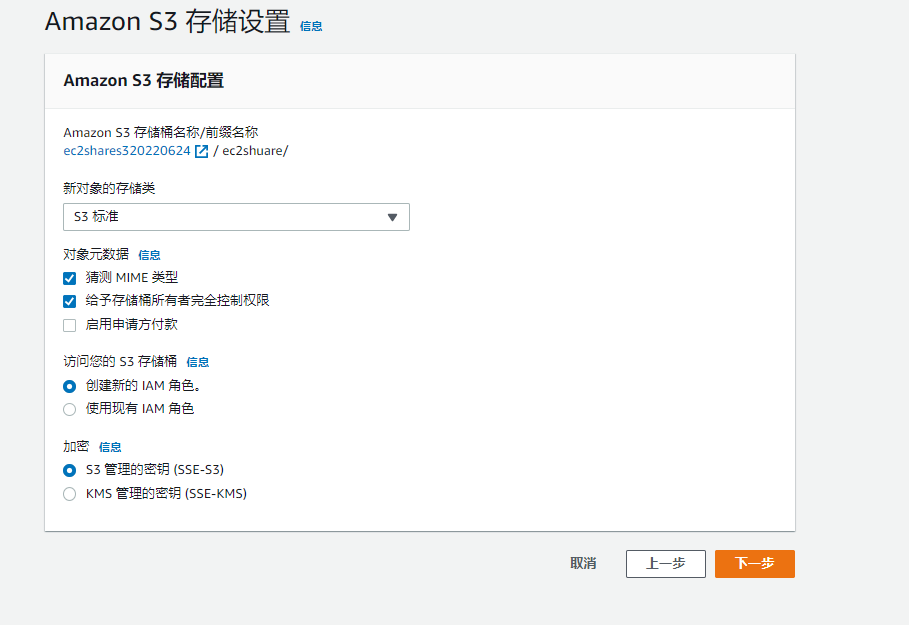Click the Amazon S3 存储桶名称/前缀名称 label
This screenshot has height=625, width=909.
pos(161,133)
